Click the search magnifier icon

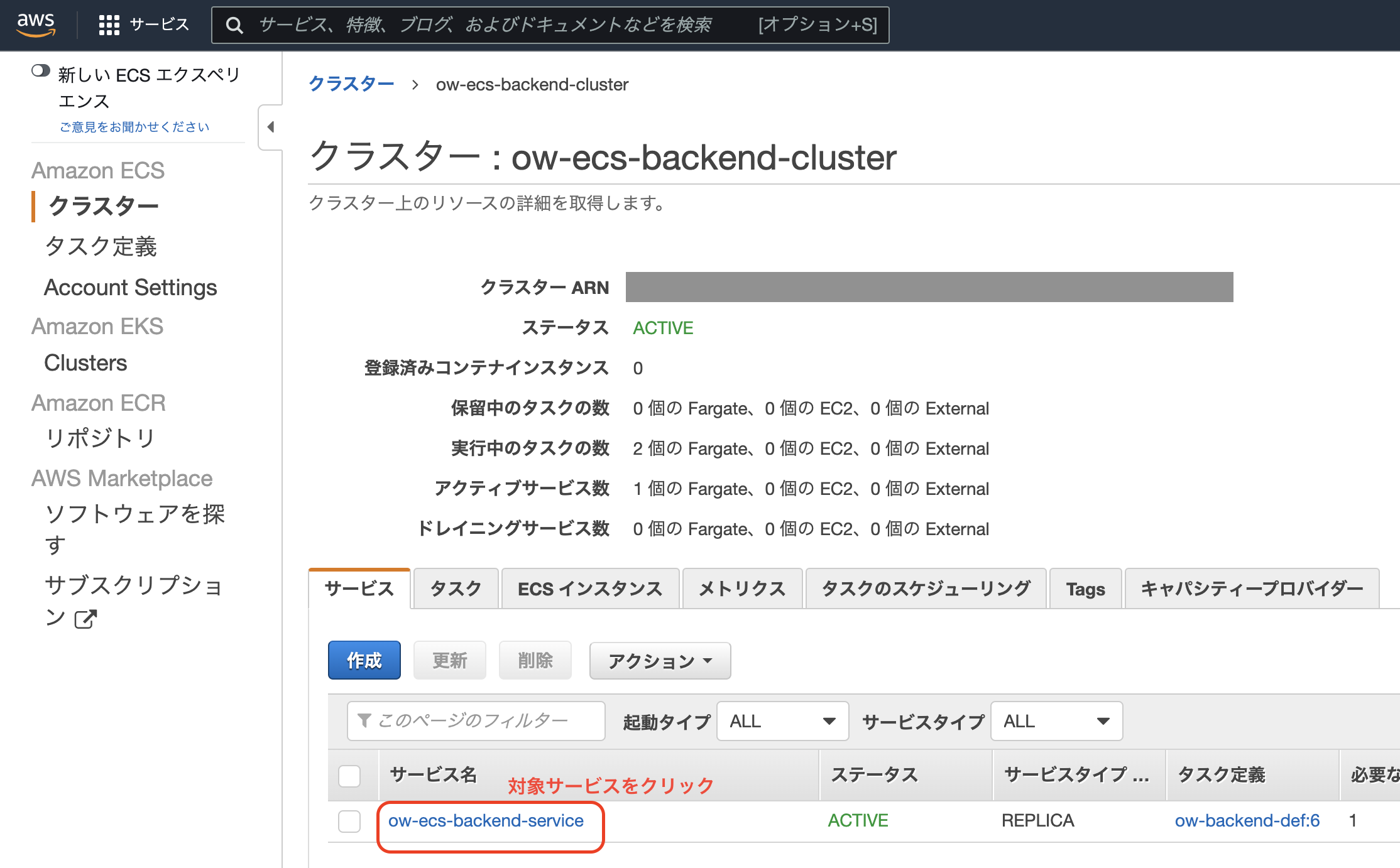tap(234, 25)
